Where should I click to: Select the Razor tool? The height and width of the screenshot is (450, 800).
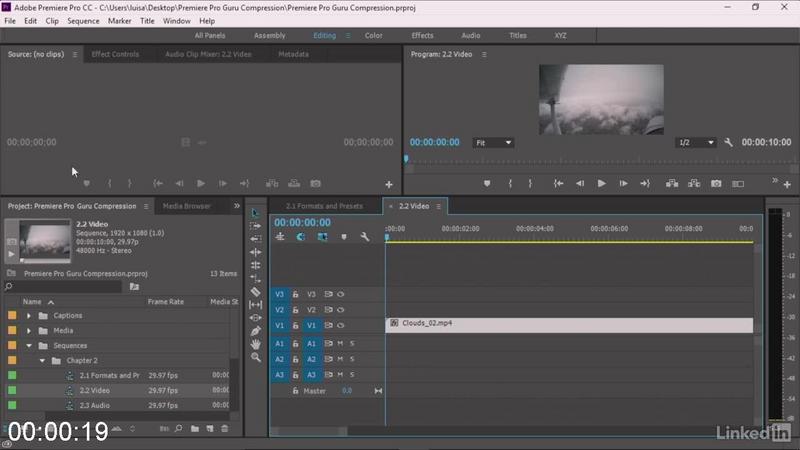coord(256,292)
